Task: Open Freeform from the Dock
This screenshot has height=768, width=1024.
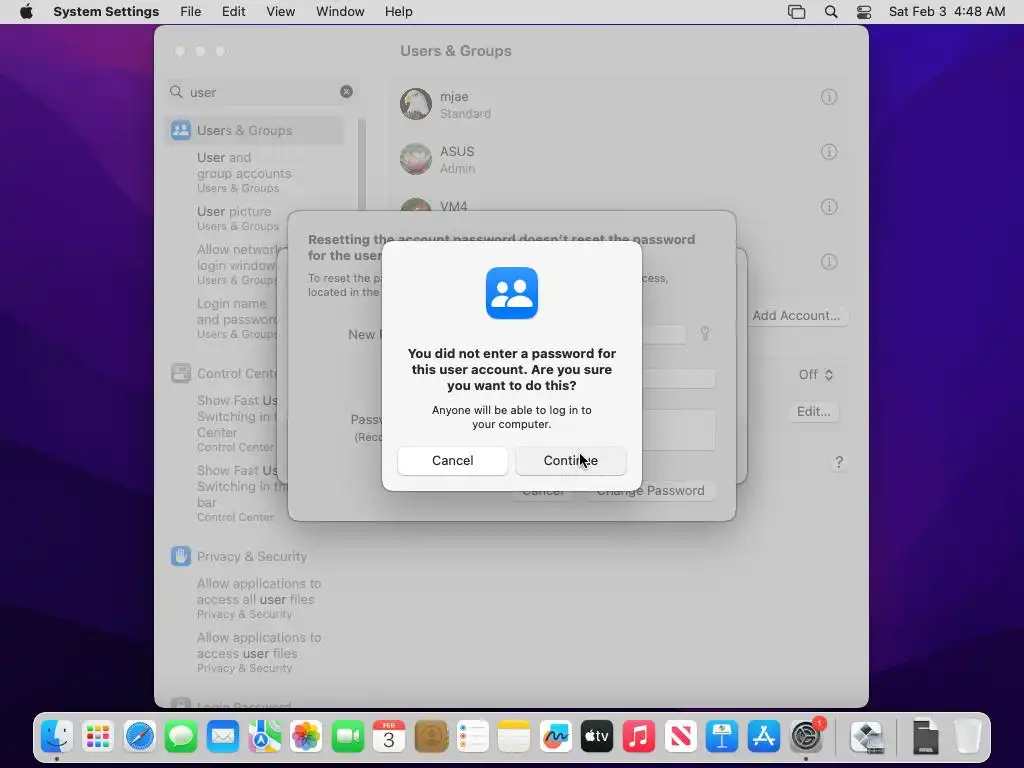Action: click(556, 737)
